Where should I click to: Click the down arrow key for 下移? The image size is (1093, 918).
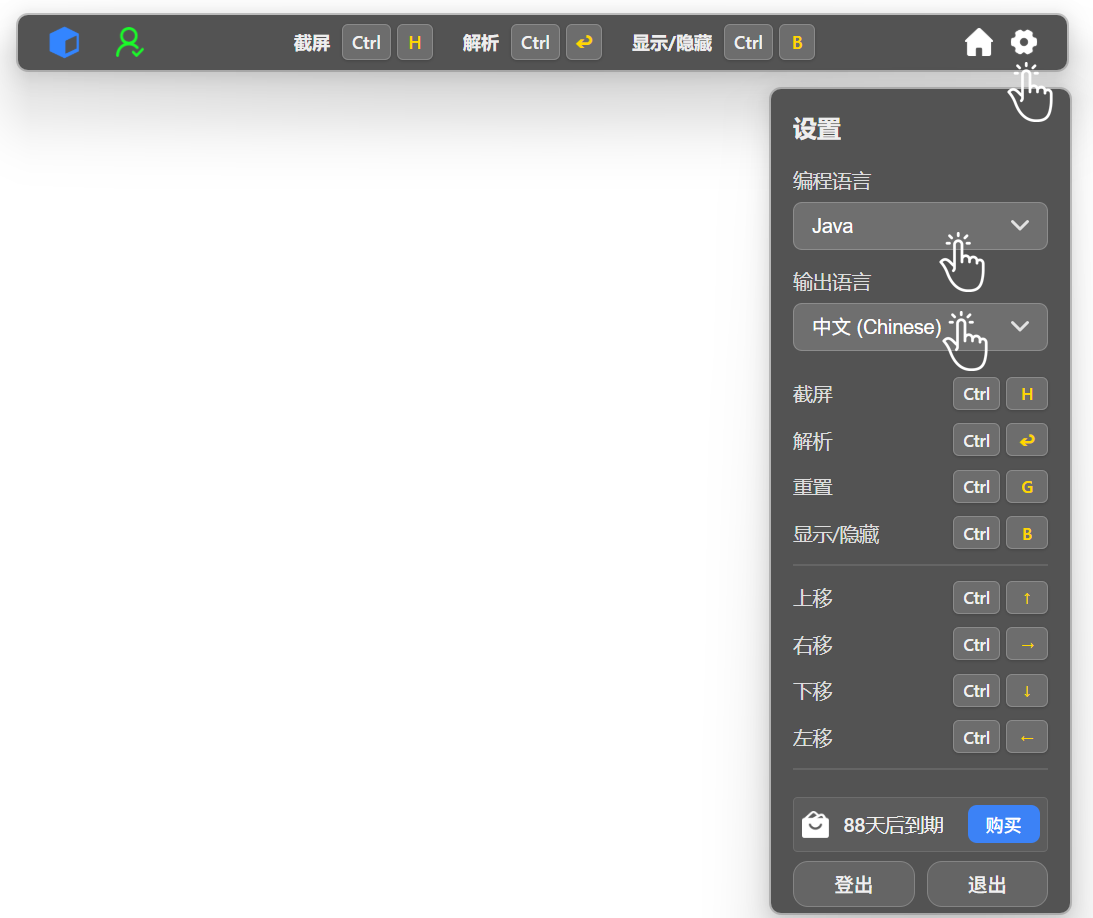click(x=1027, y=691)
